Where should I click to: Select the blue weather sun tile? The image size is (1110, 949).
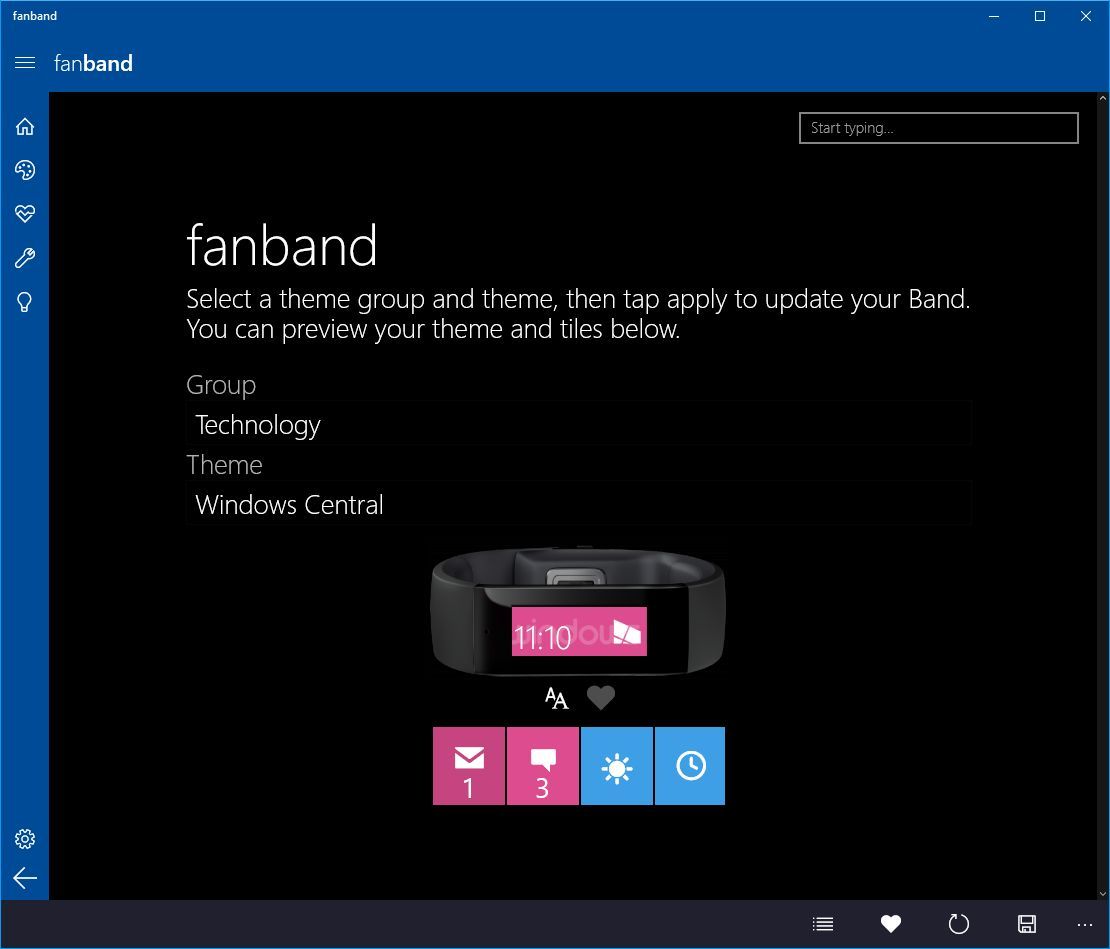[617, 766]
